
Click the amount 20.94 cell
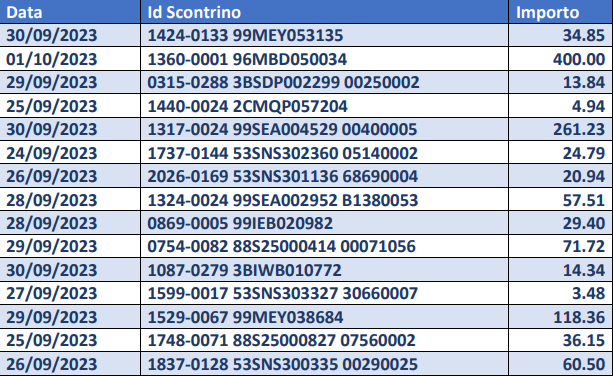[x=561, y=176]
